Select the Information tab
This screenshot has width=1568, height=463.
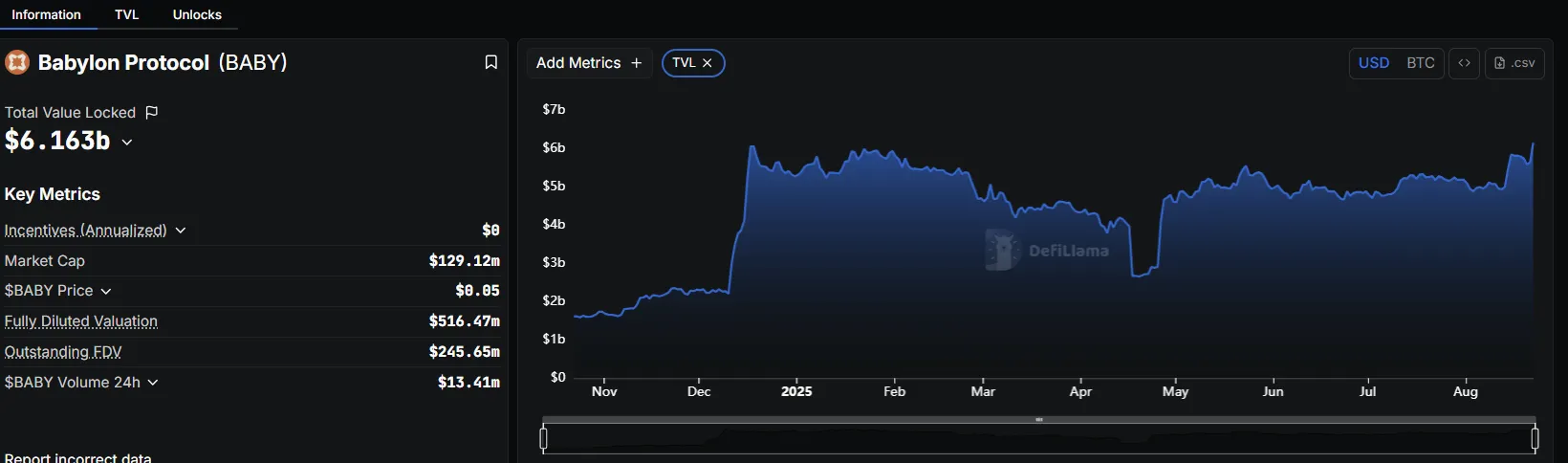46,14
